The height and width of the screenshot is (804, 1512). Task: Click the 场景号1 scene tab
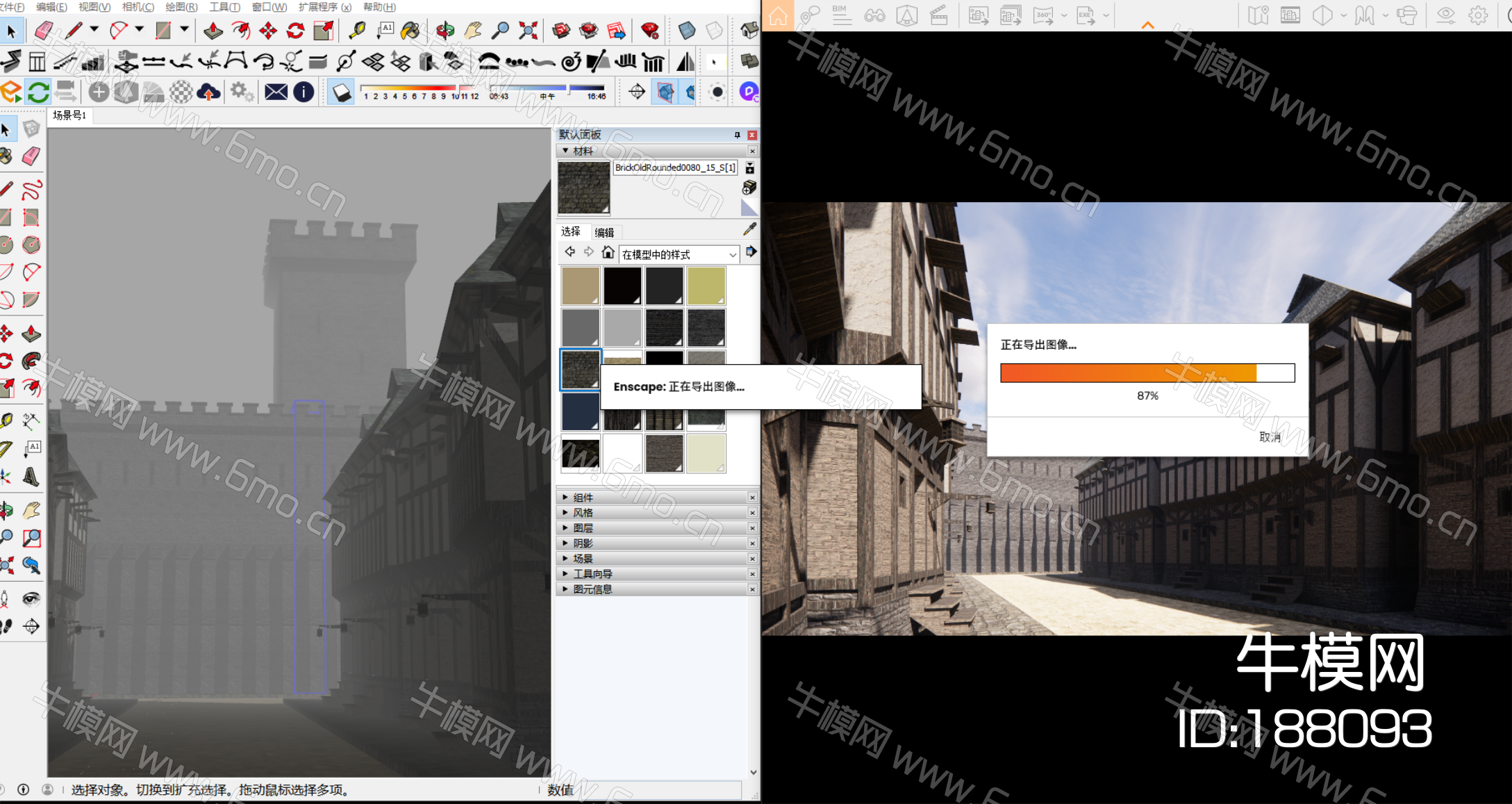click(69, 115)
